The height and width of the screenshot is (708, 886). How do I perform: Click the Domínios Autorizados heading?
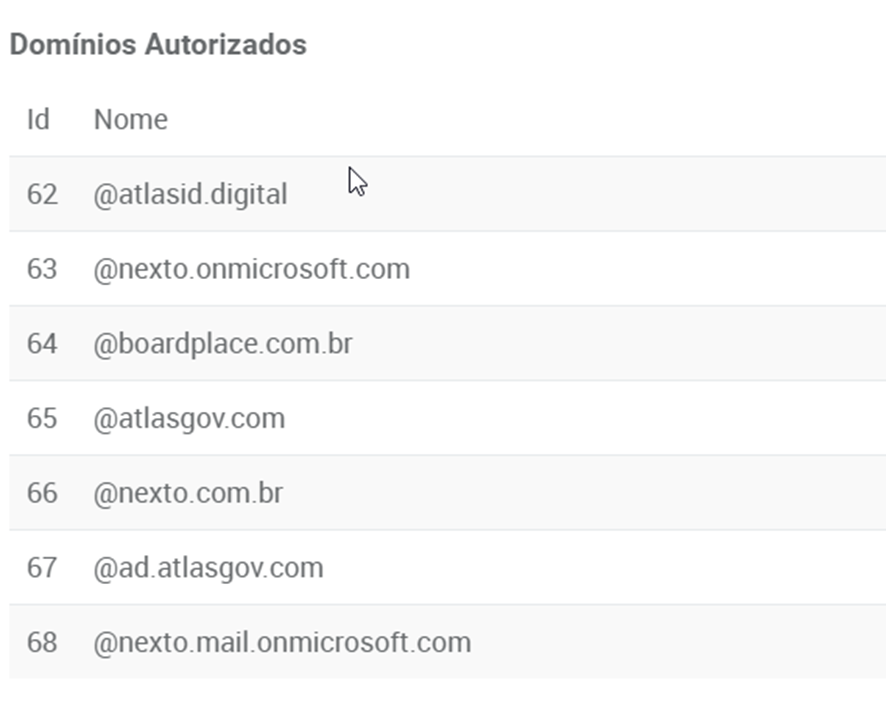tap(158, 45)
